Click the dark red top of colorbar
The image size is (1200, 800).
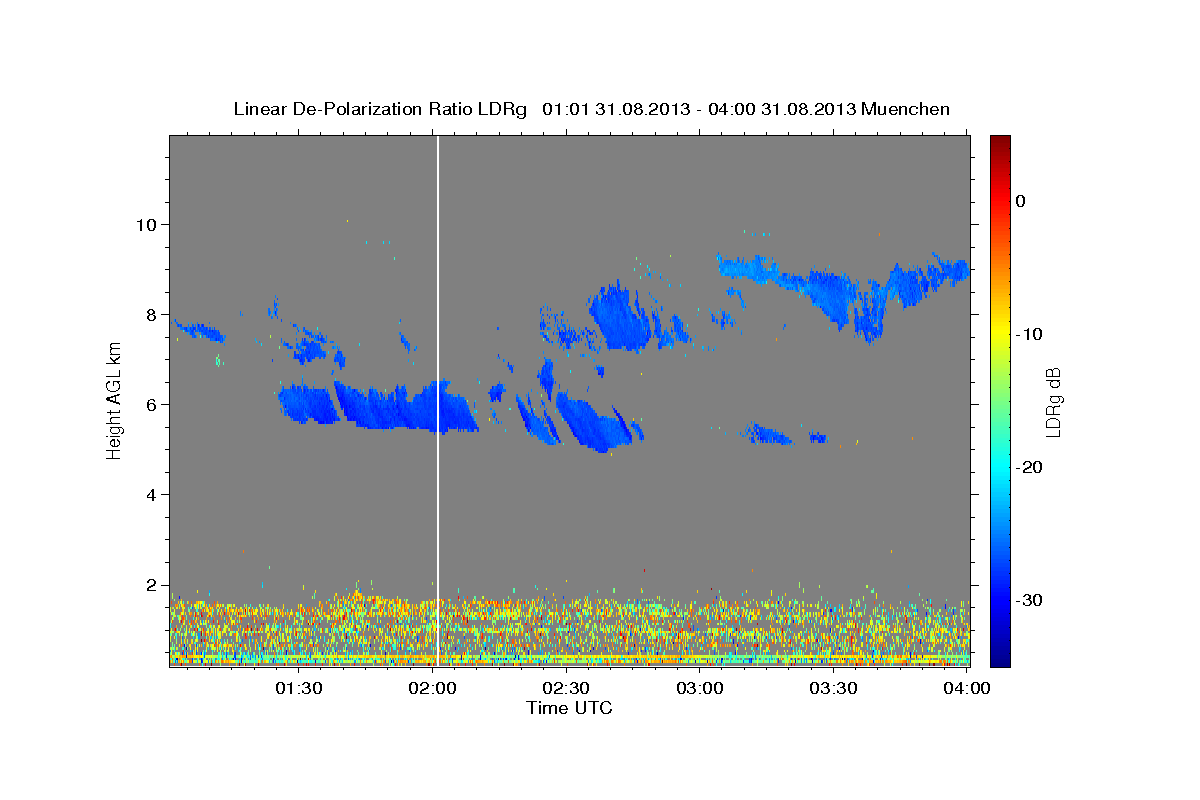point(999,145)
